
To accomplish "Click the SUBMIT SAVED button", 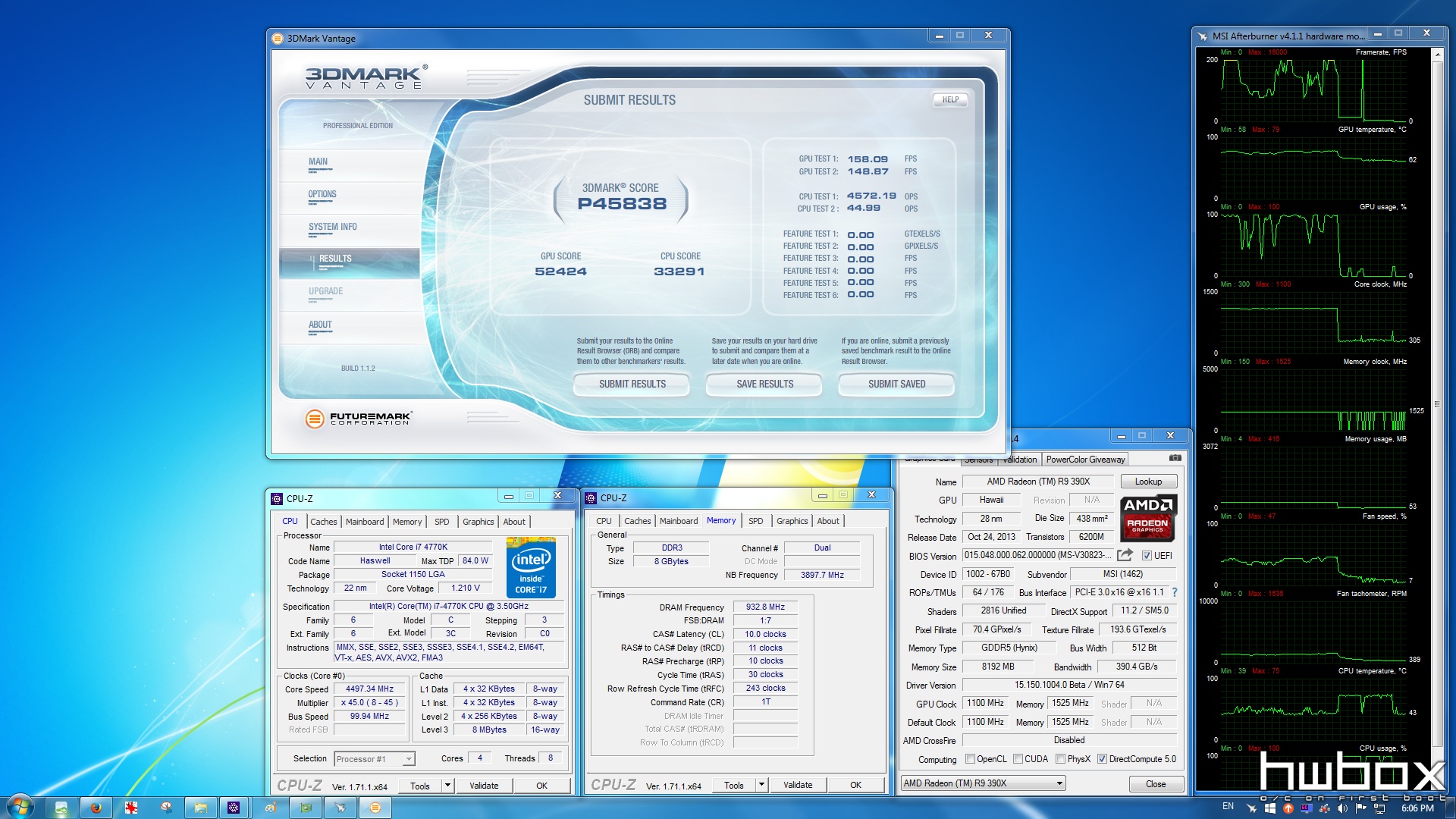I will [896, 384].
